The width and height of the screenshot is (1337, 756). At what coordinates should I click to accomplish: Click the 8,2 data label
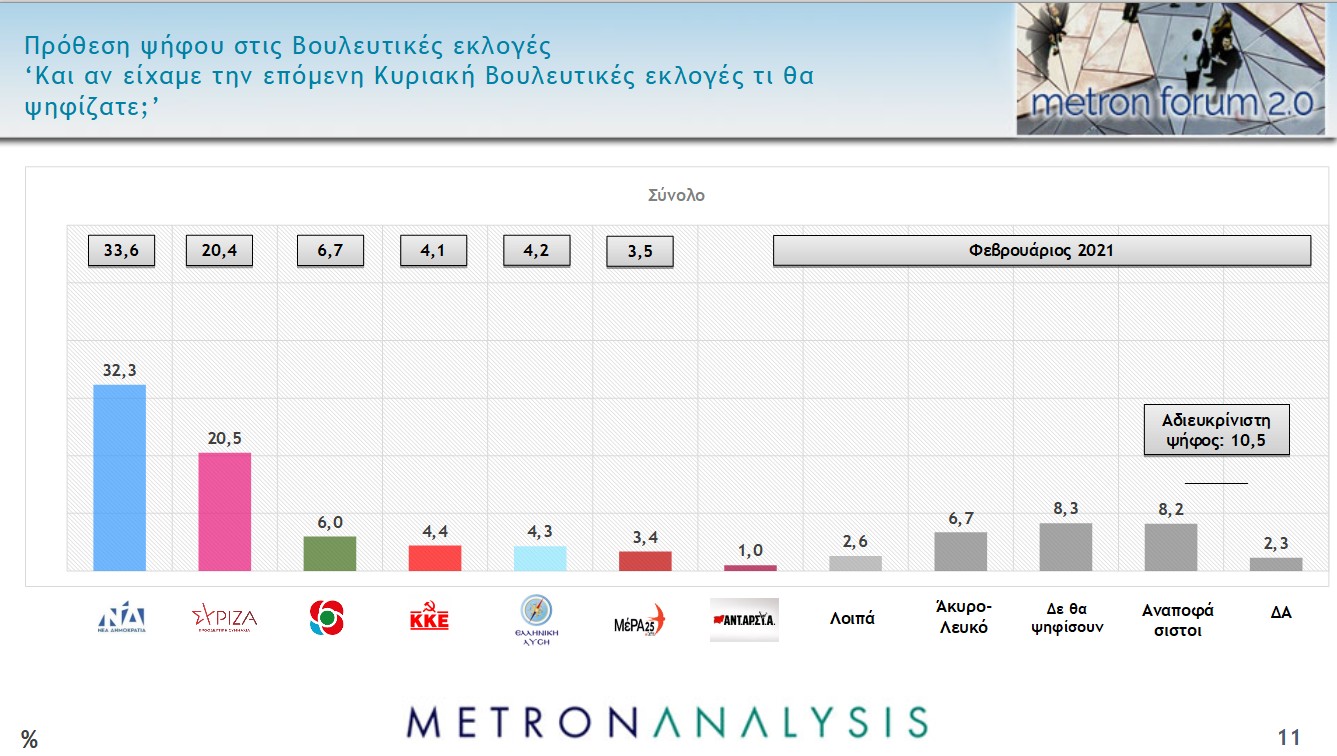coord(1171,509)
